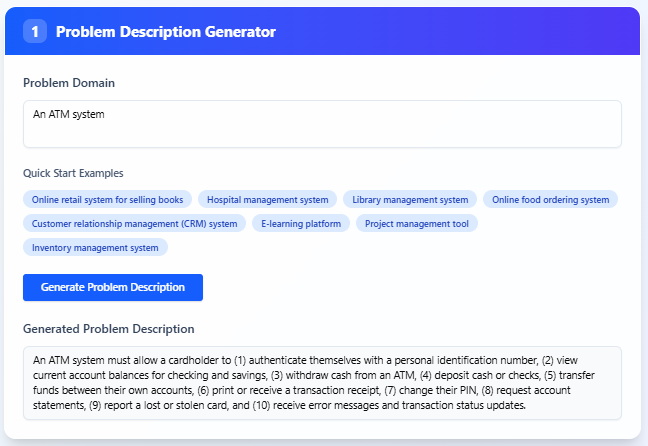Click the Generated Problem Description heading
Screen dimensions: 648x446
click(108, 329)
